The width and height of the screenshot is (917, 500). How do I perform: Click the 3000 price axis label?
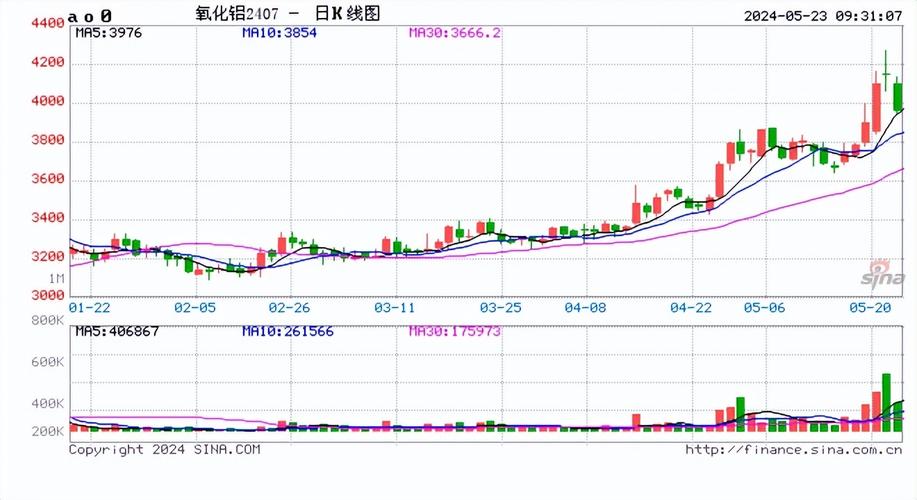coord(47,295)
